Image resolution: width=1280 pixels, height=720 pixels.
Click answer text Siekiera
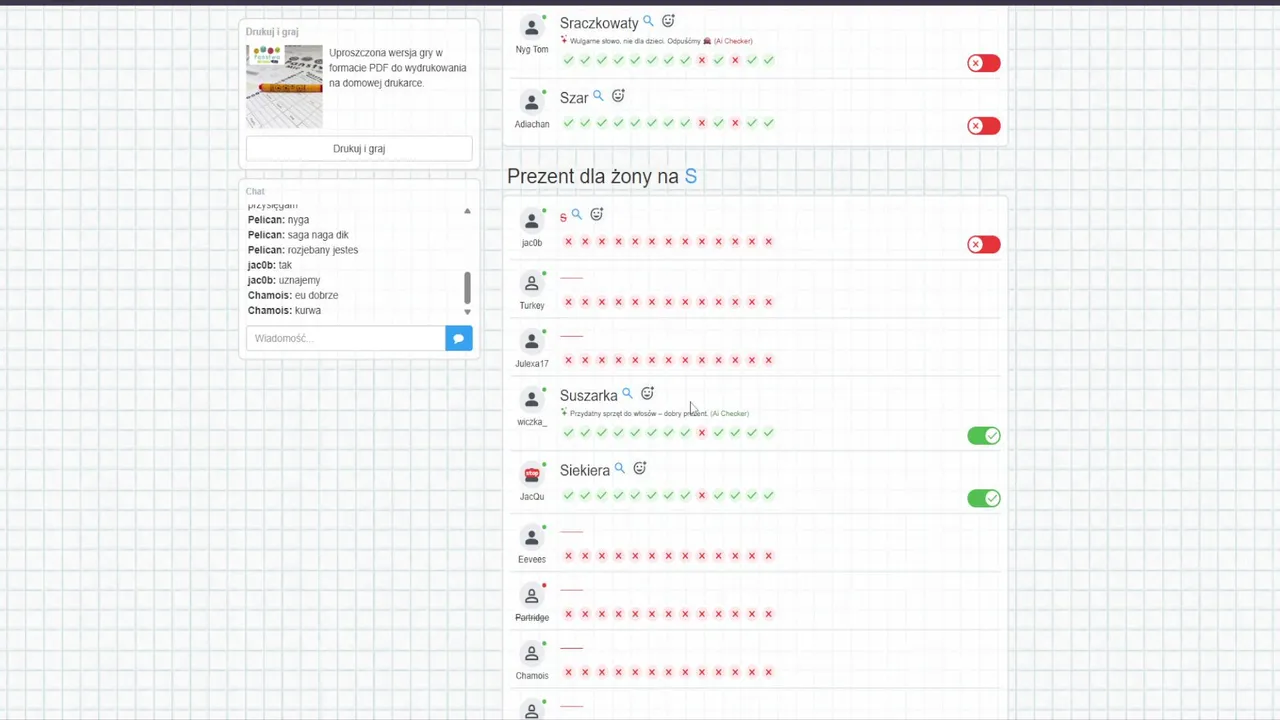pyautogui.click(x=585, y=470)
